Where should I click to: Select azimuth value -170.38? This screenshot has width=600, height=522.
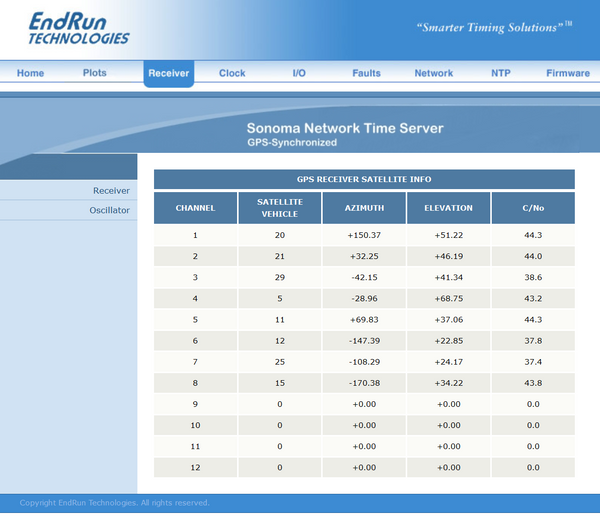coord(364,383)
